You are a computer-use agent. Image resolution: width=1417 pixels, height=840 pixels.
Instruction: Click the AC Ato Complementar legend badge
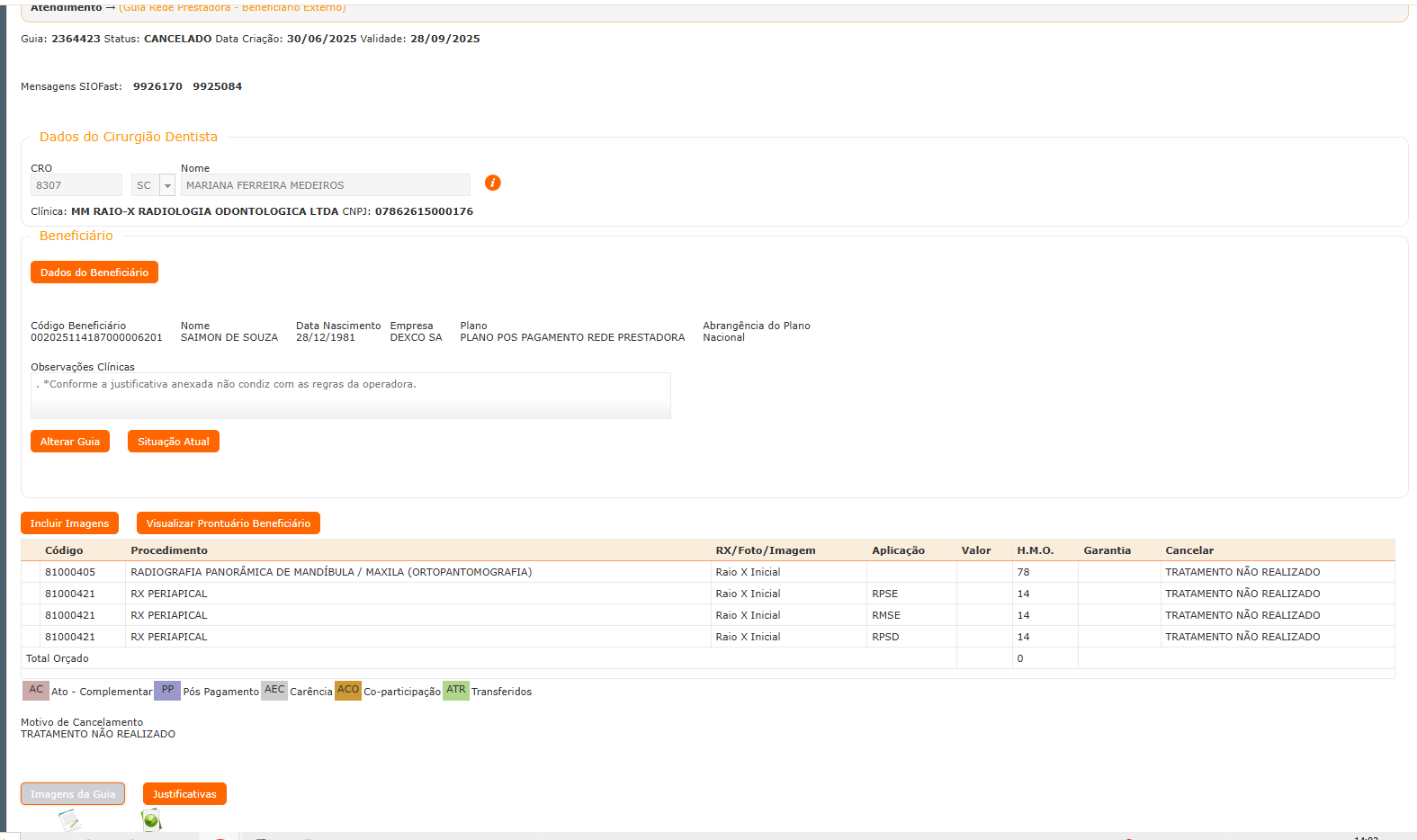point(36,690)
